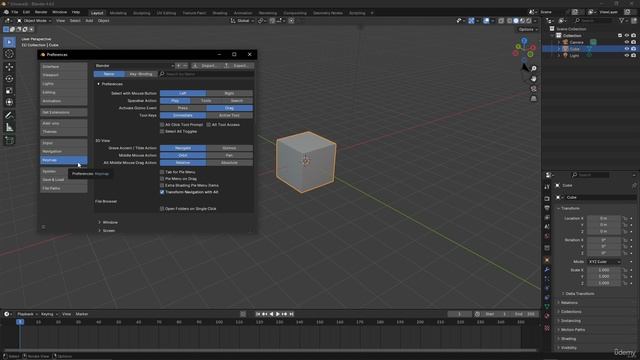Select the Rotate tool

click(9, 79)
